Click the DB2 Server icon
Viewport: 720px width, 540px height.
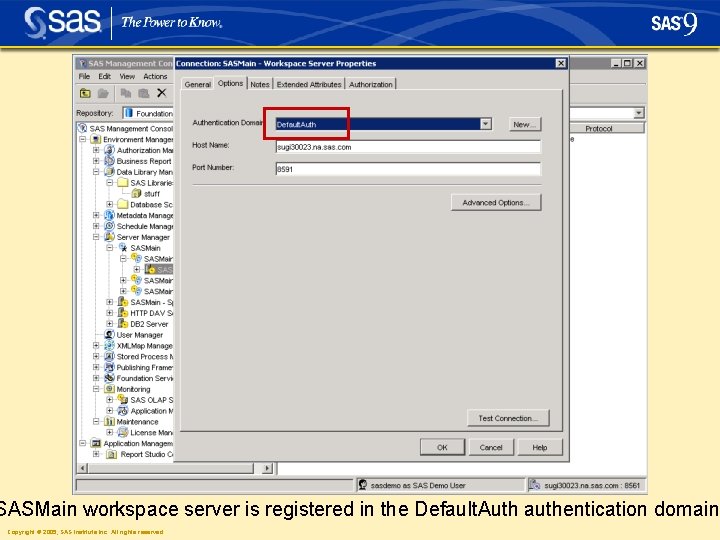tap(123, 324)
